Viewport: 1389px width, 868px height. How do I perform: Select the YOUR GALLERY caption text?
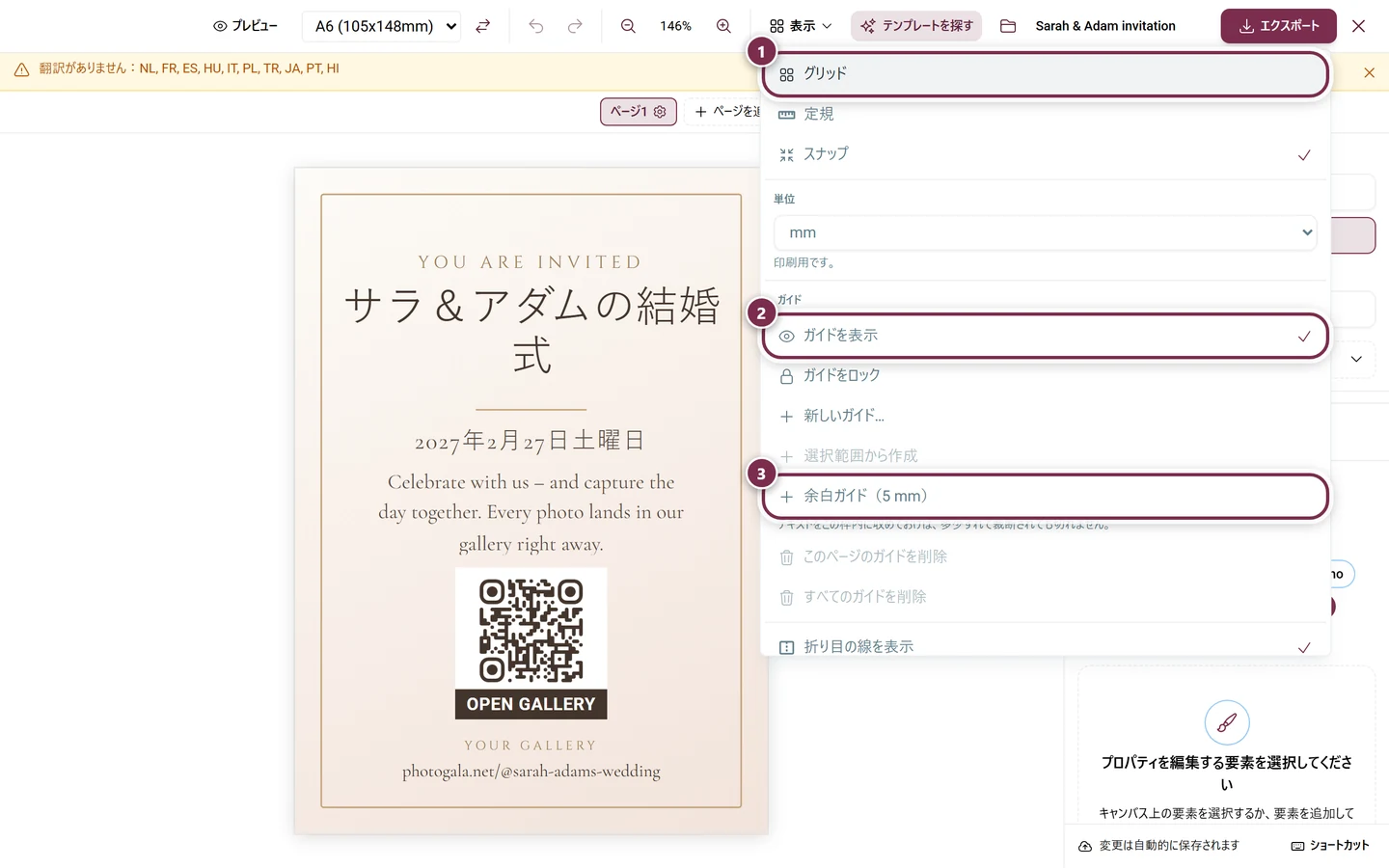point(531,746)
